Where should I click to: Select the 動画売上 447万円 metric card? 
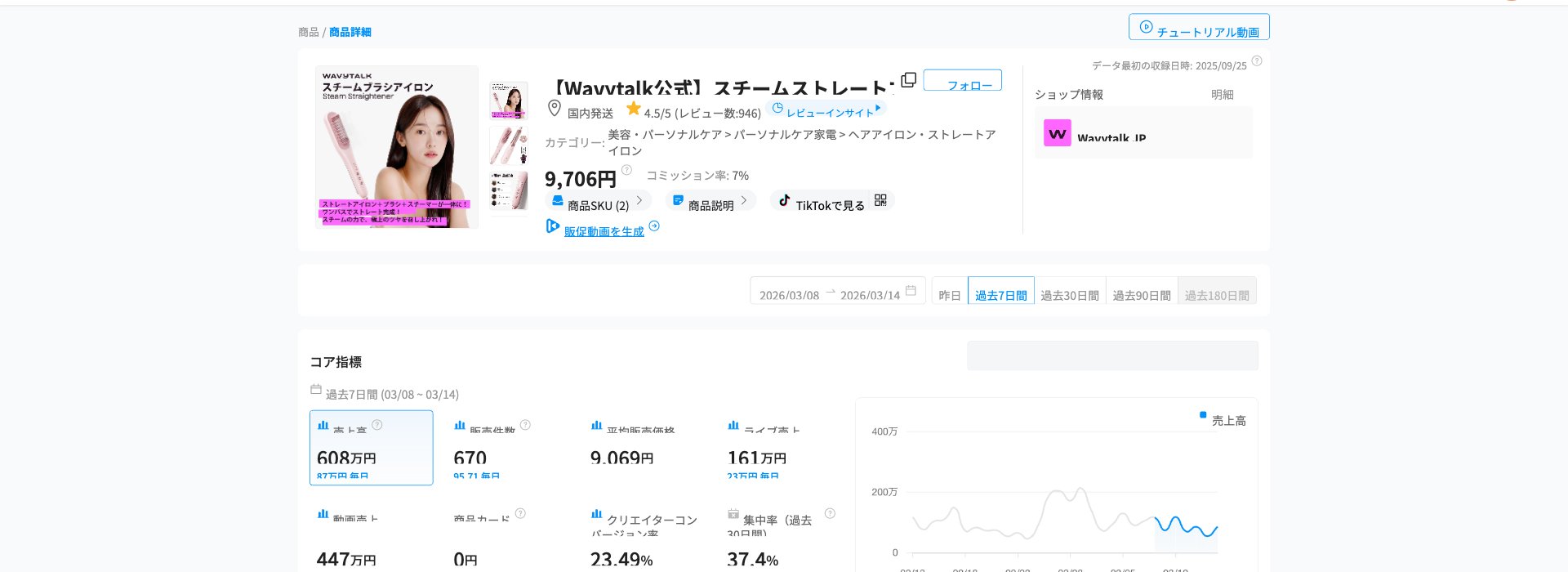click(372, 535)
